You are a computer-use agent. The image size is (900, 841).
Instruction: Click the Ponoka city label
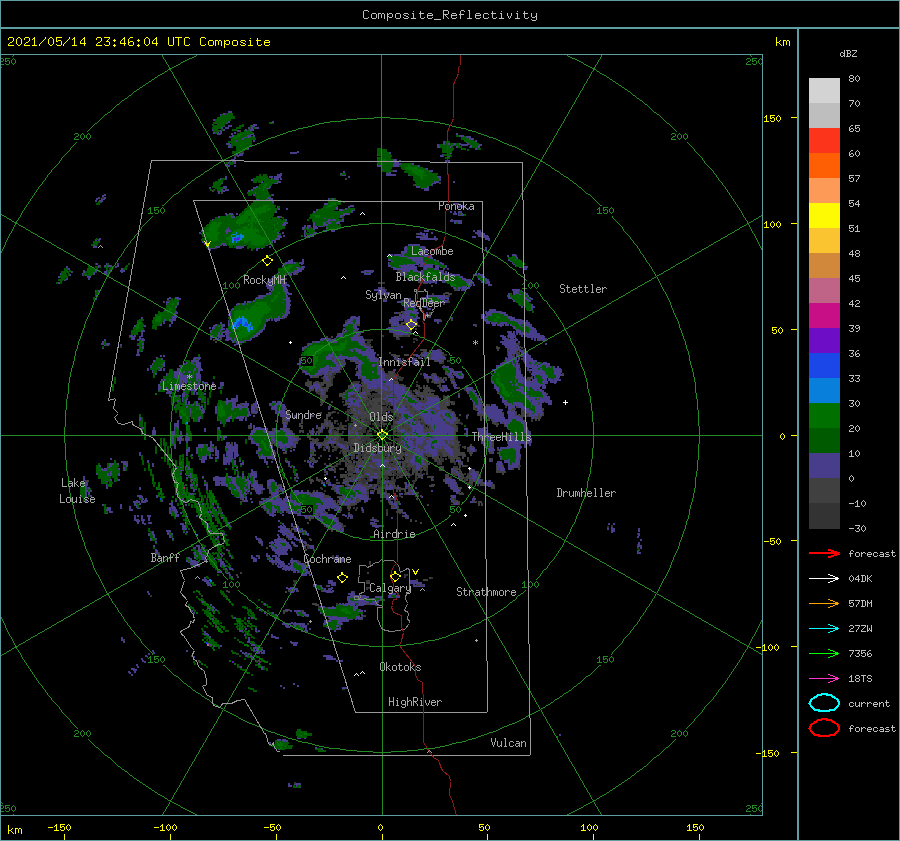click(x=456, y=206)
